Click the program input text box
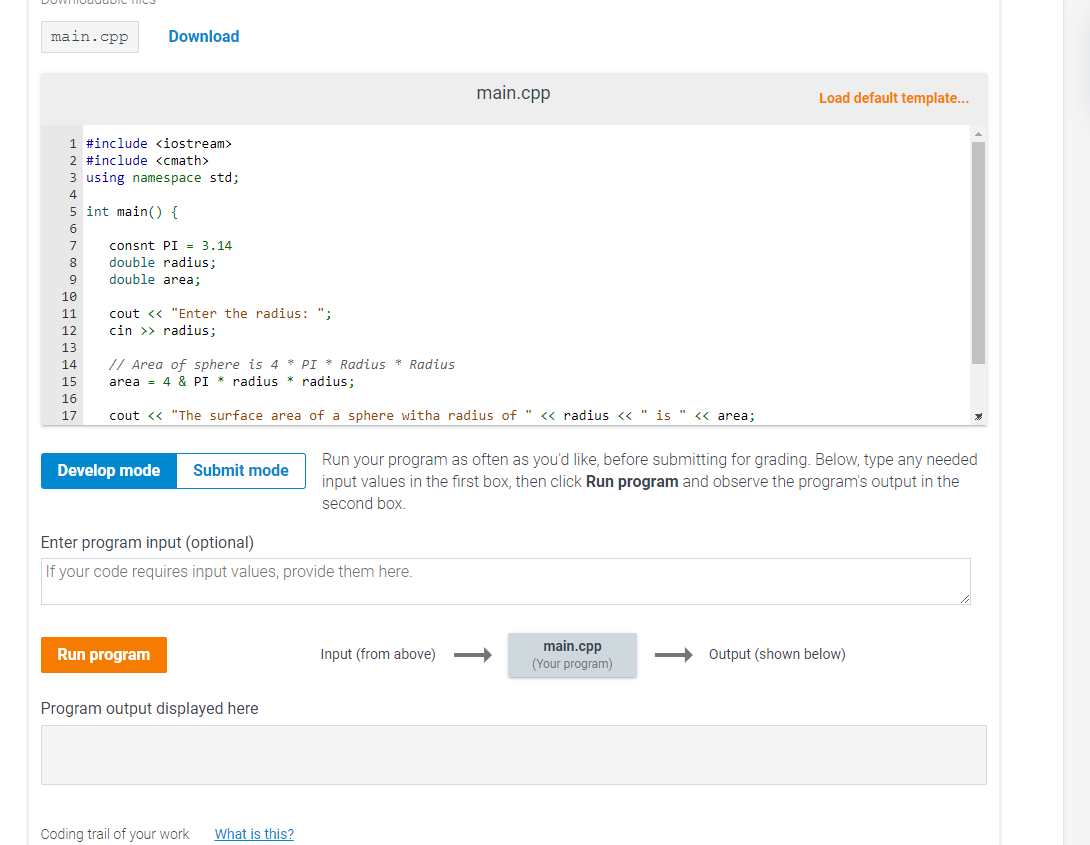 coord(505,580)
